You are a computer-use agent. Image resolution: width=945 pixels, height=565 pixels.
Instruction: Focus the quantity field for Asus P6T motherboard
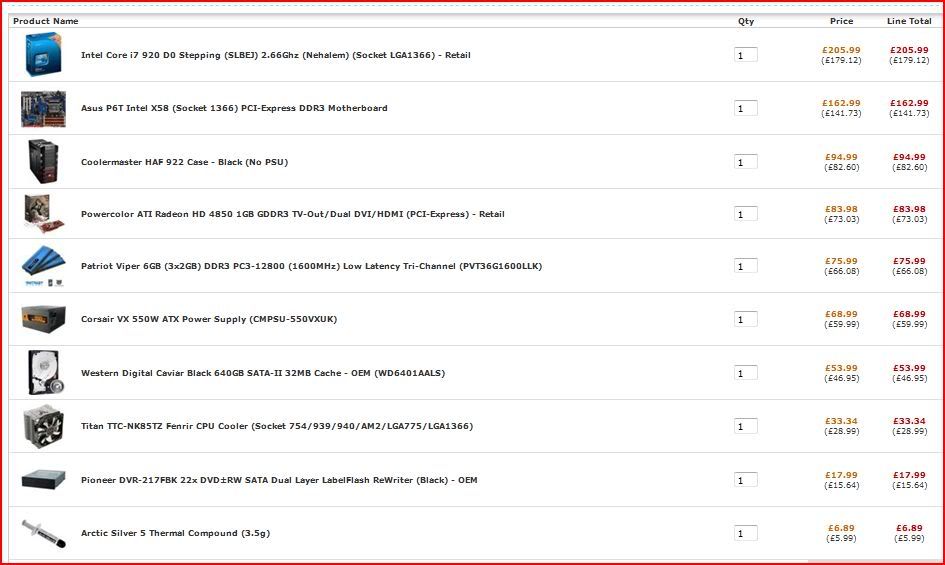(x=746, y=109)
